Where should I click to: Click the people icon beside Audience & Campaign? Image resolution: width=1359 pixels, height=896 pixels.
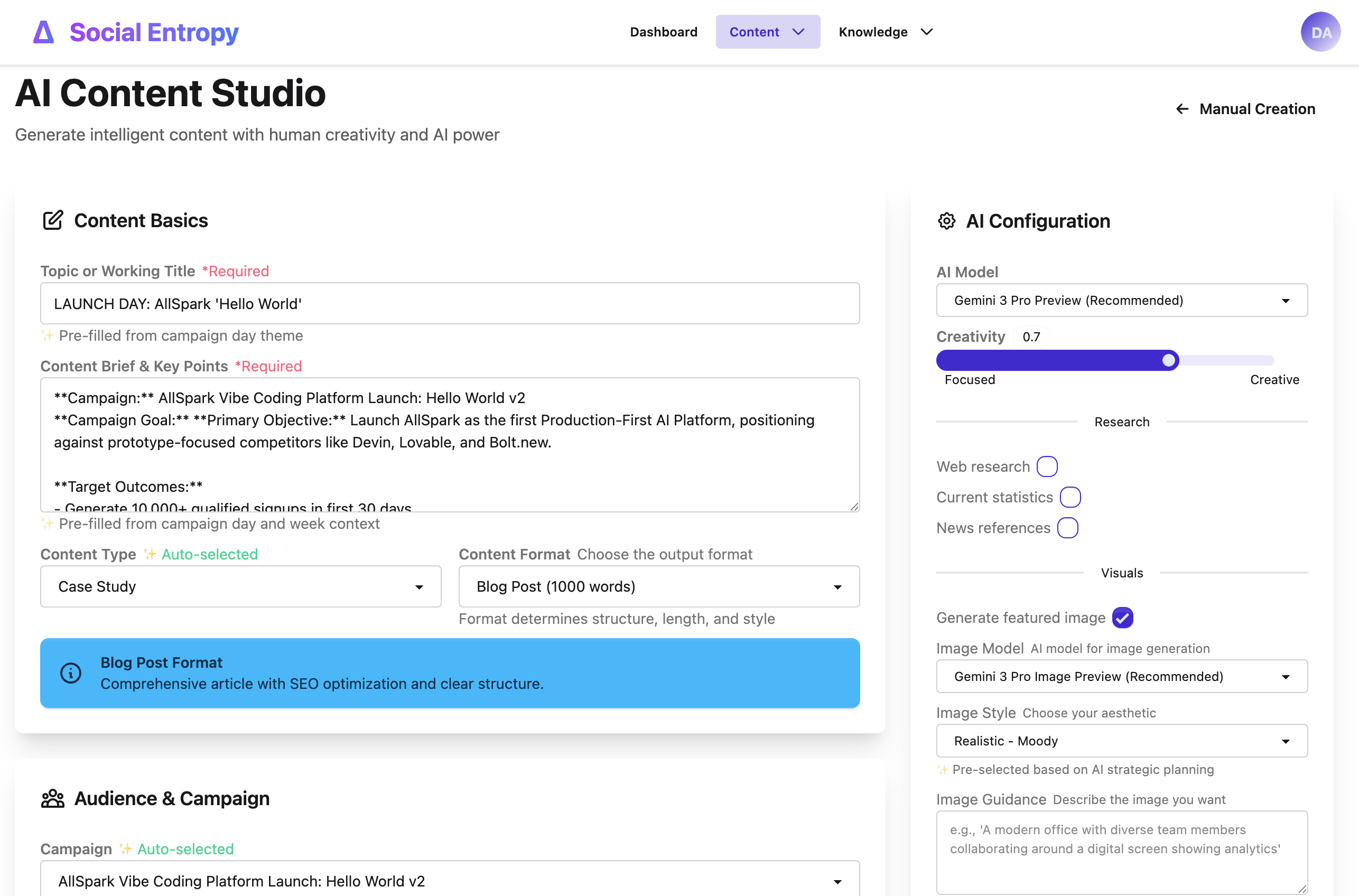pos(53,798)
